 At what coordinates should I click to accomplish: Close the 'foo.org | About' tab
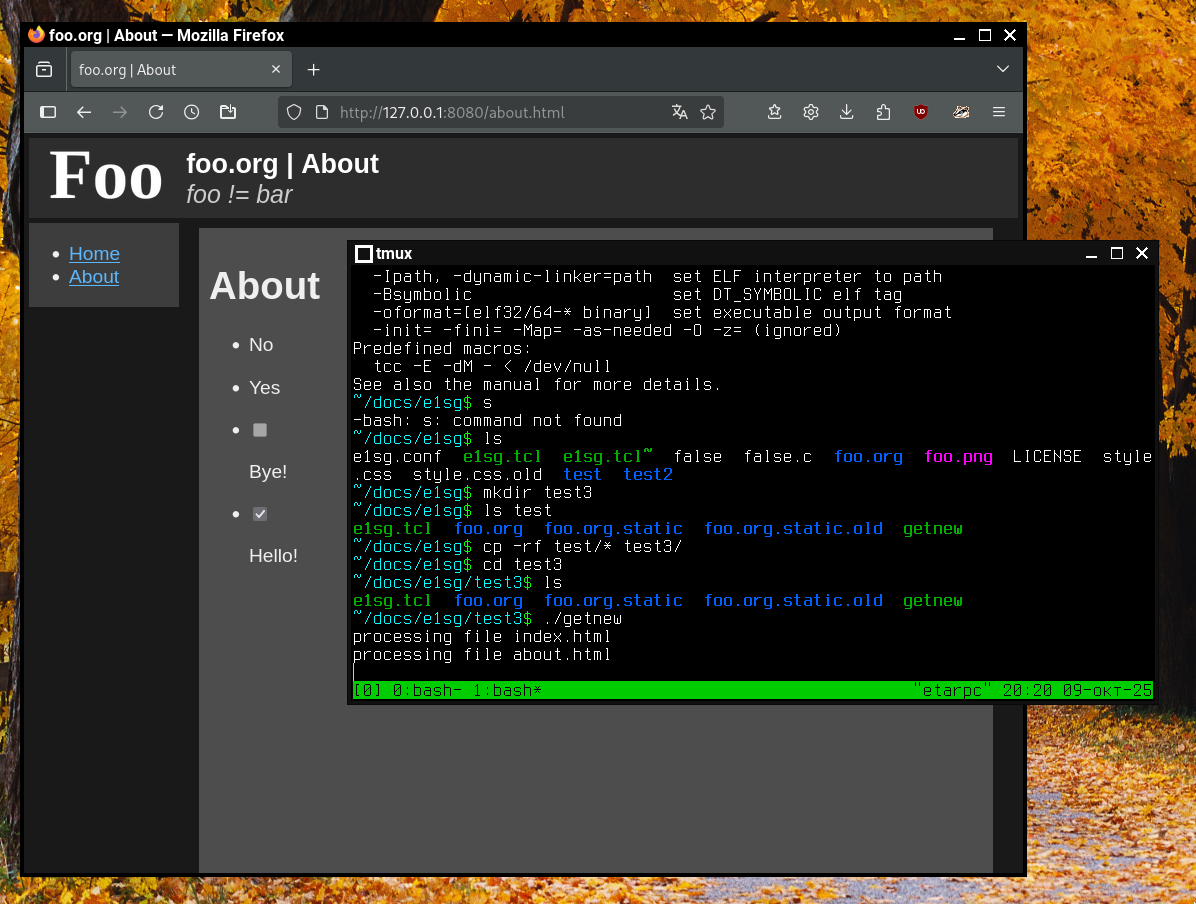(277, 70)
